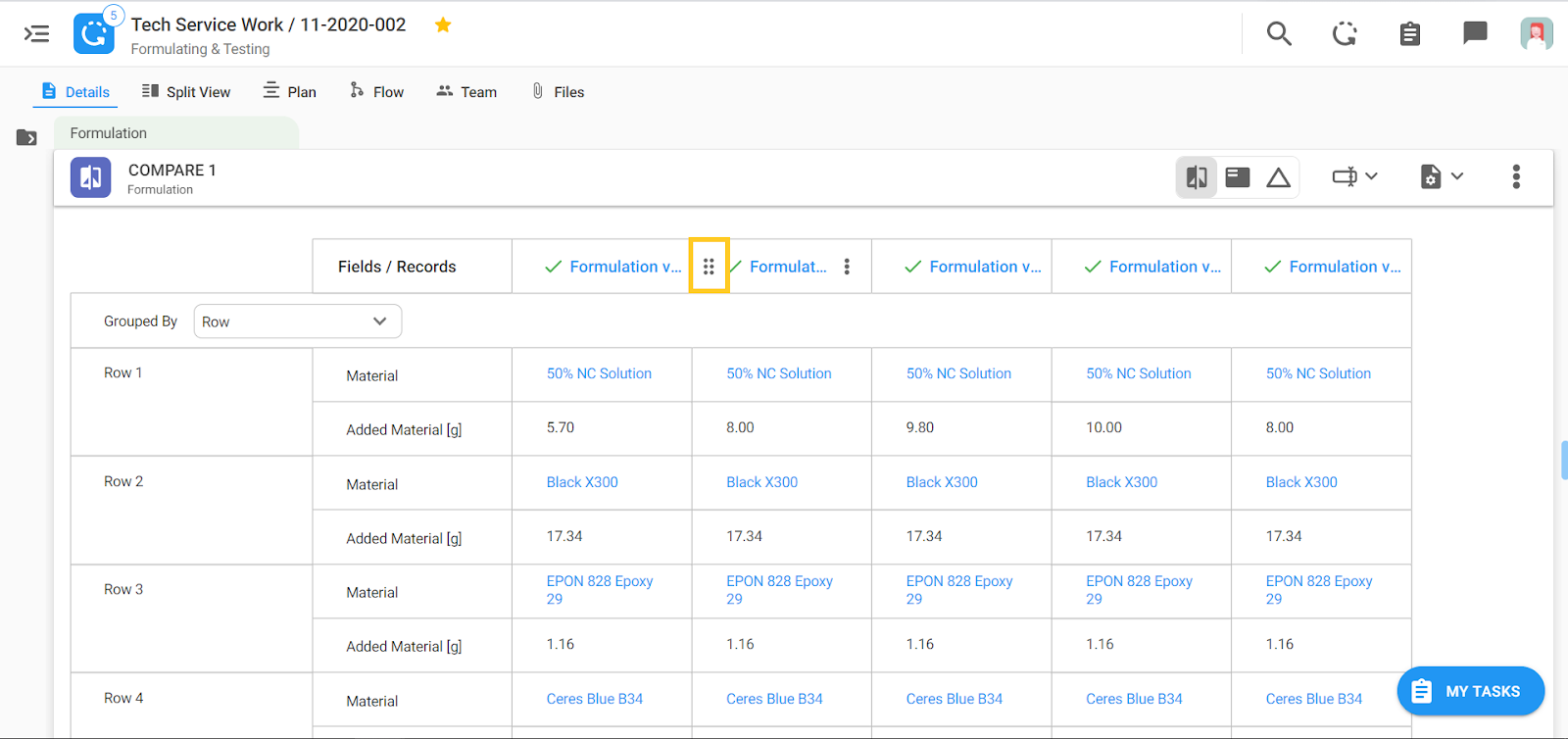This screenshot has height=739, width=1568.
Task: Open 50% NC Solution in first column
Action: (x=599, y=373)
